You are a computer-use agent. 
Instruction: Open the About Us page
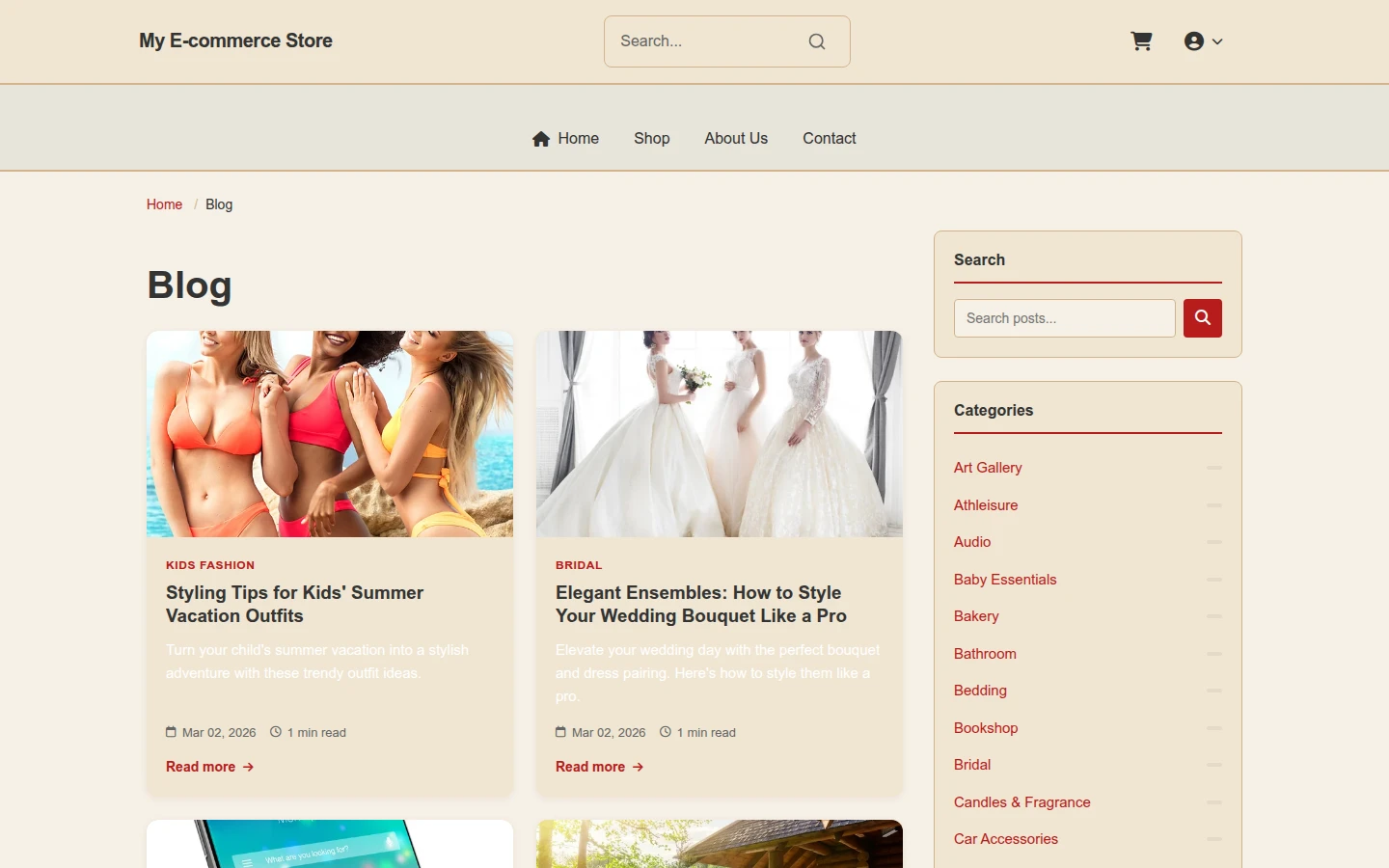pos(736,139)
